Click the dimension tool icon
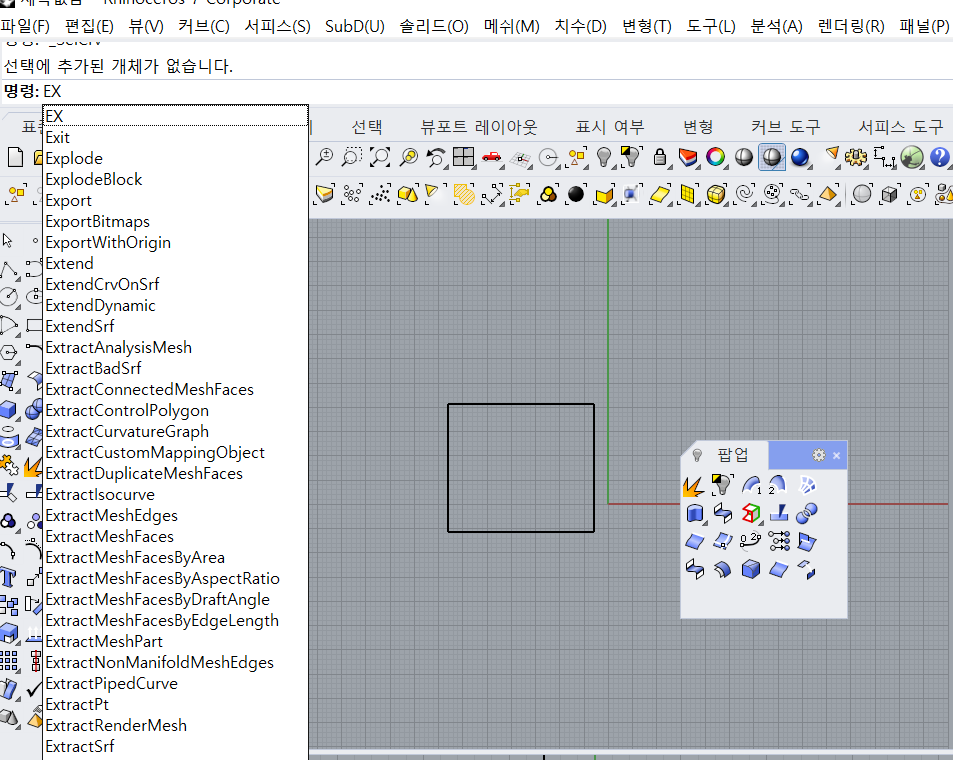953x760 pixels. (884, 157)
